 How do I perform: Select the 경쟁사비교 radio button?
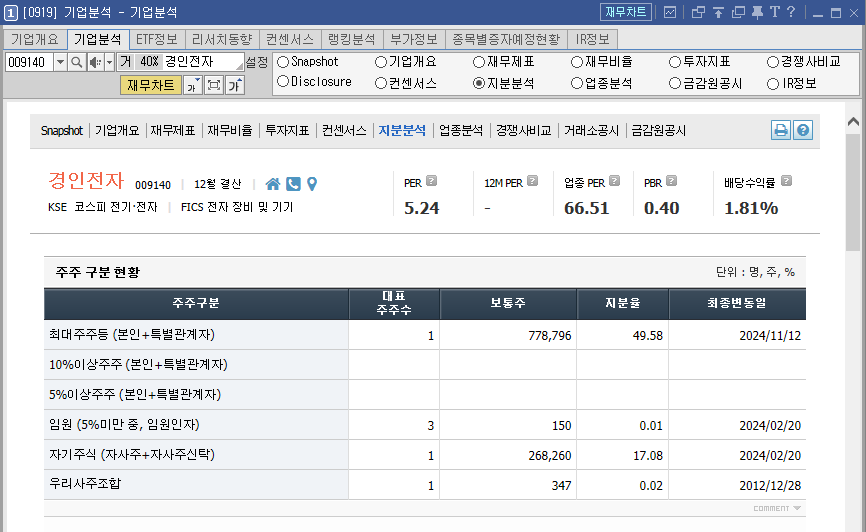click(773, 62)
